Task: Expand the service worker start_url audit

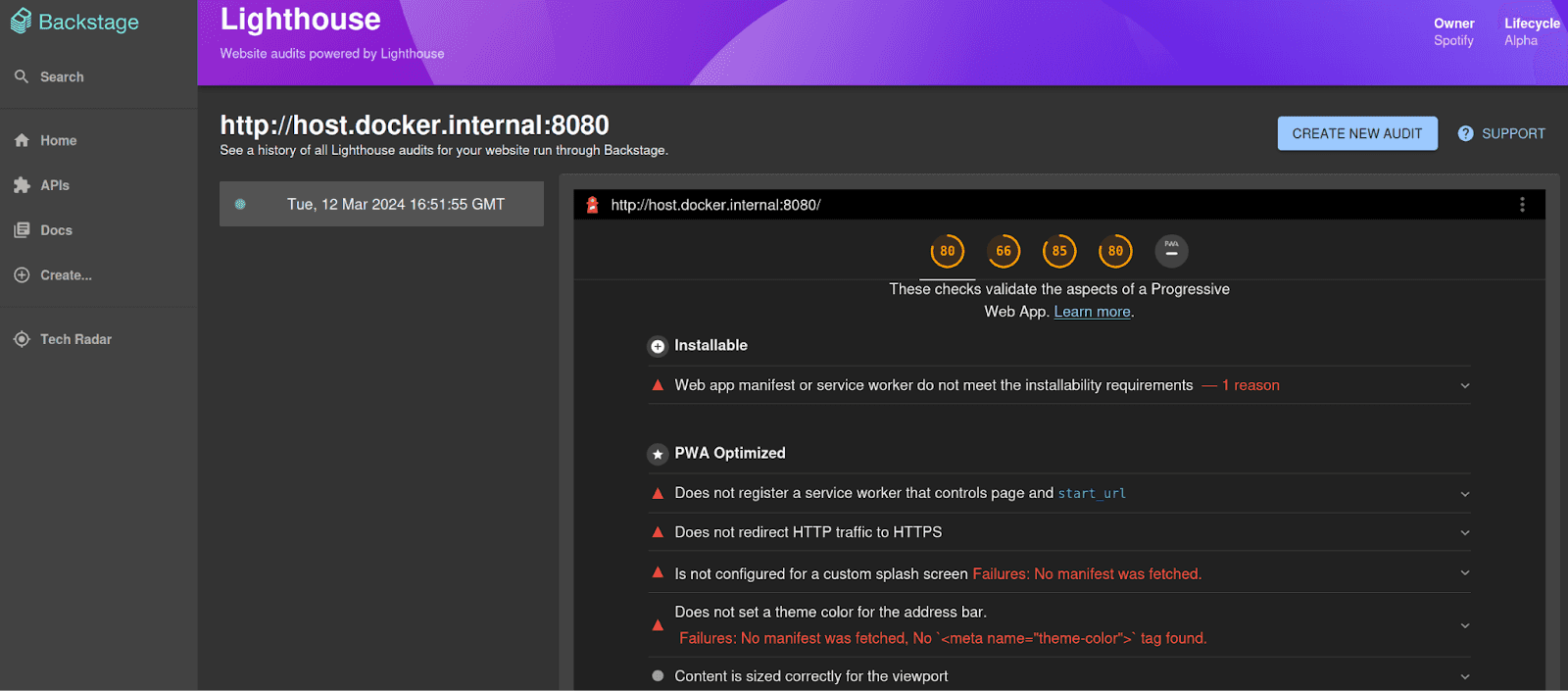Action: [x=1464, y=494]
